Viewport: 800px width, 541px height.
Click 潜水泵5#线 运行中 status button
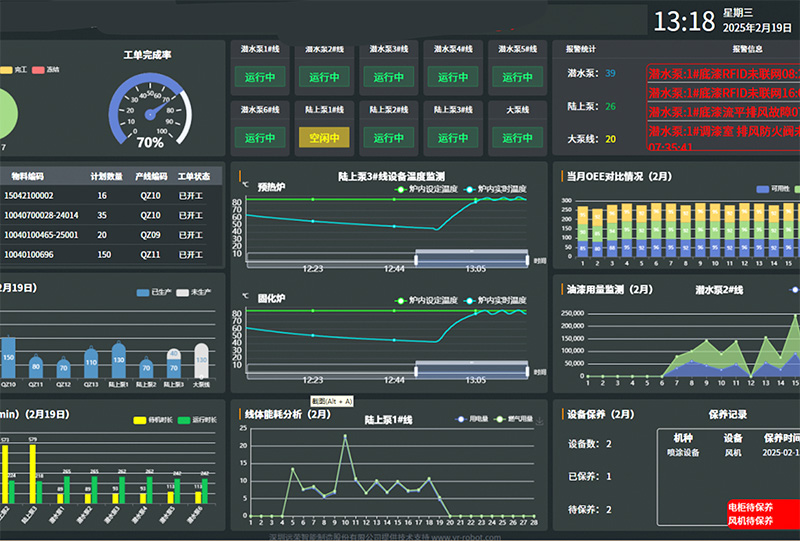(x=517, y=77)
